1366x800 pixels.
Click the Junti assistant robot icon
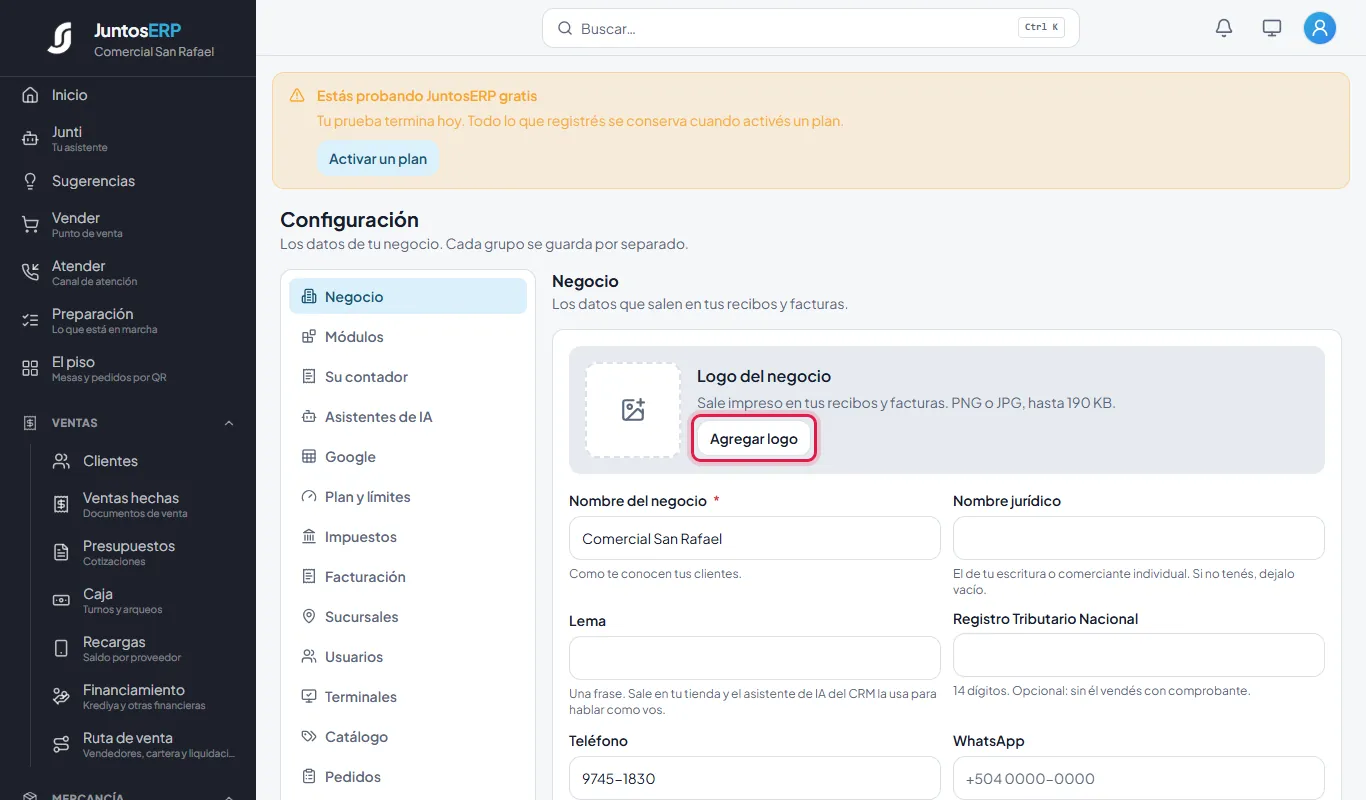[30, 139]
